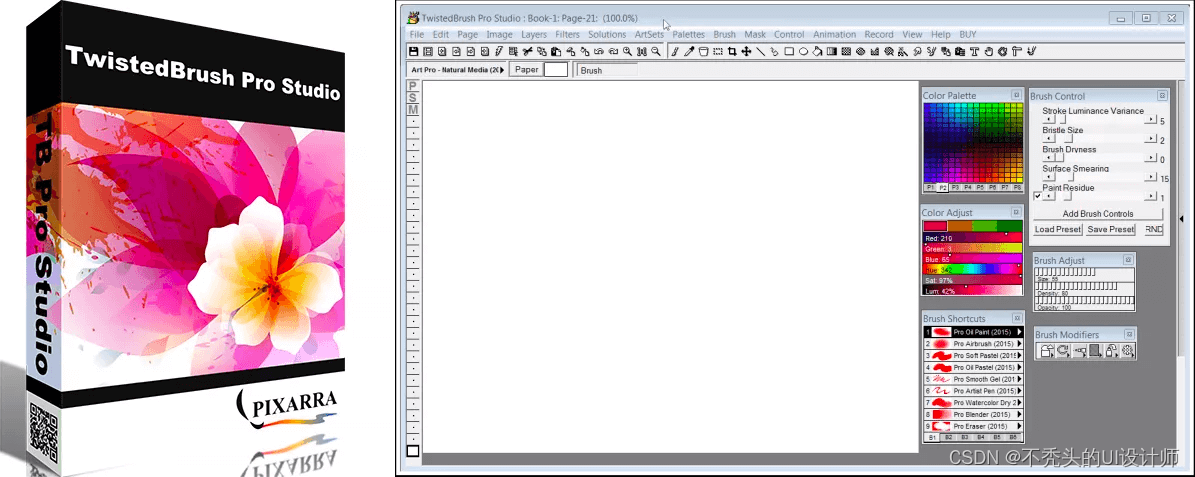Select the Crop tool icon
The height and width of the screenshot is (477, 1195).
(x=732, y=51)
